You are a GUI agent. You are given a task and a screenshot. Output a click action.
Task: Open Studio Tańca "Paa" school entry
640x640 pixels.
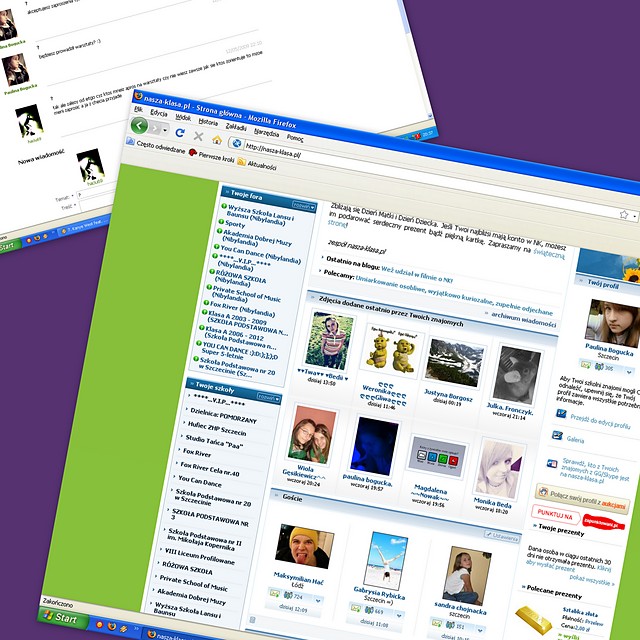click(x=214, y=442)
